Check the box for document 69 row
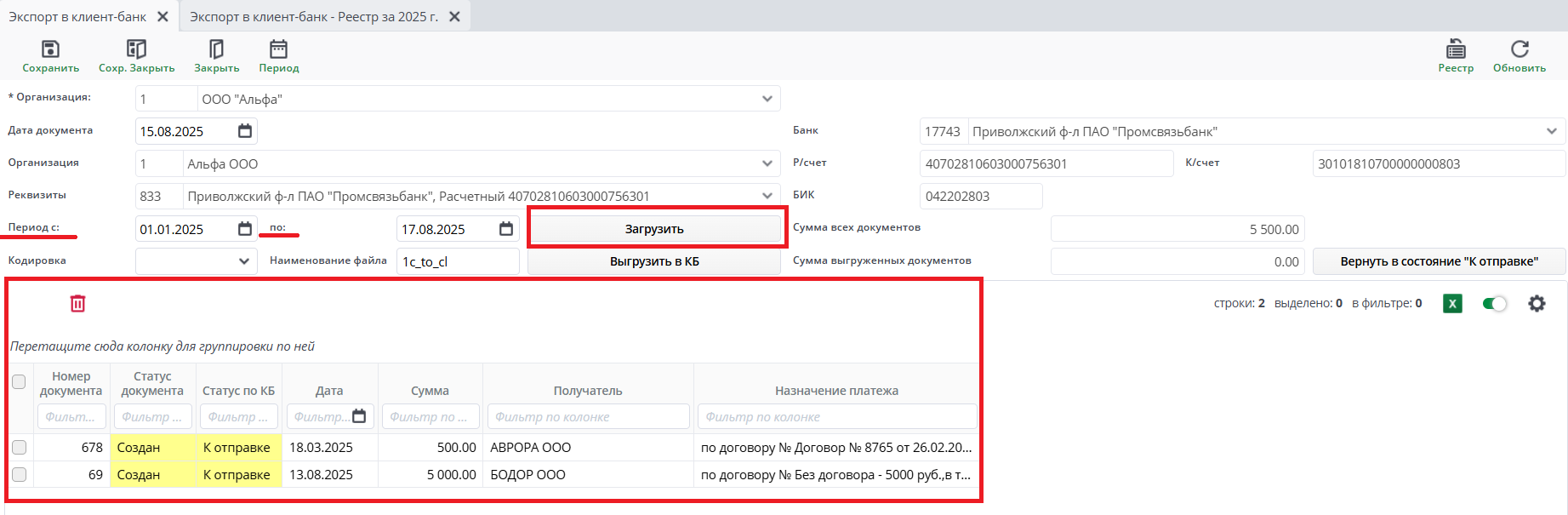 tap(19, 474)
